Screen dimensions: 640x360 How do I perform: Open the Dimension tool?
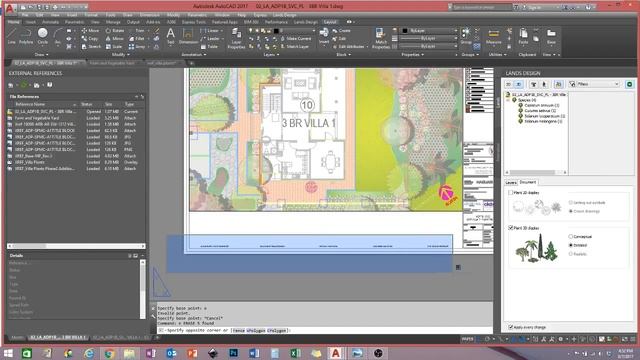188,36
